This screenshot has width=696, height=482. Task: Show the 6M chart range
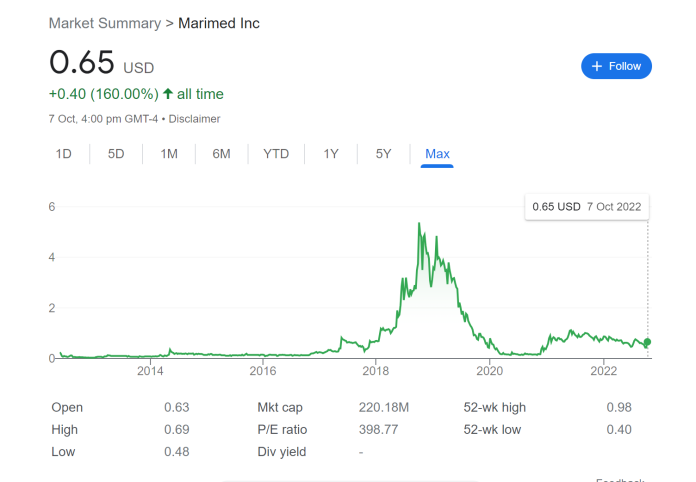[221, 154]
